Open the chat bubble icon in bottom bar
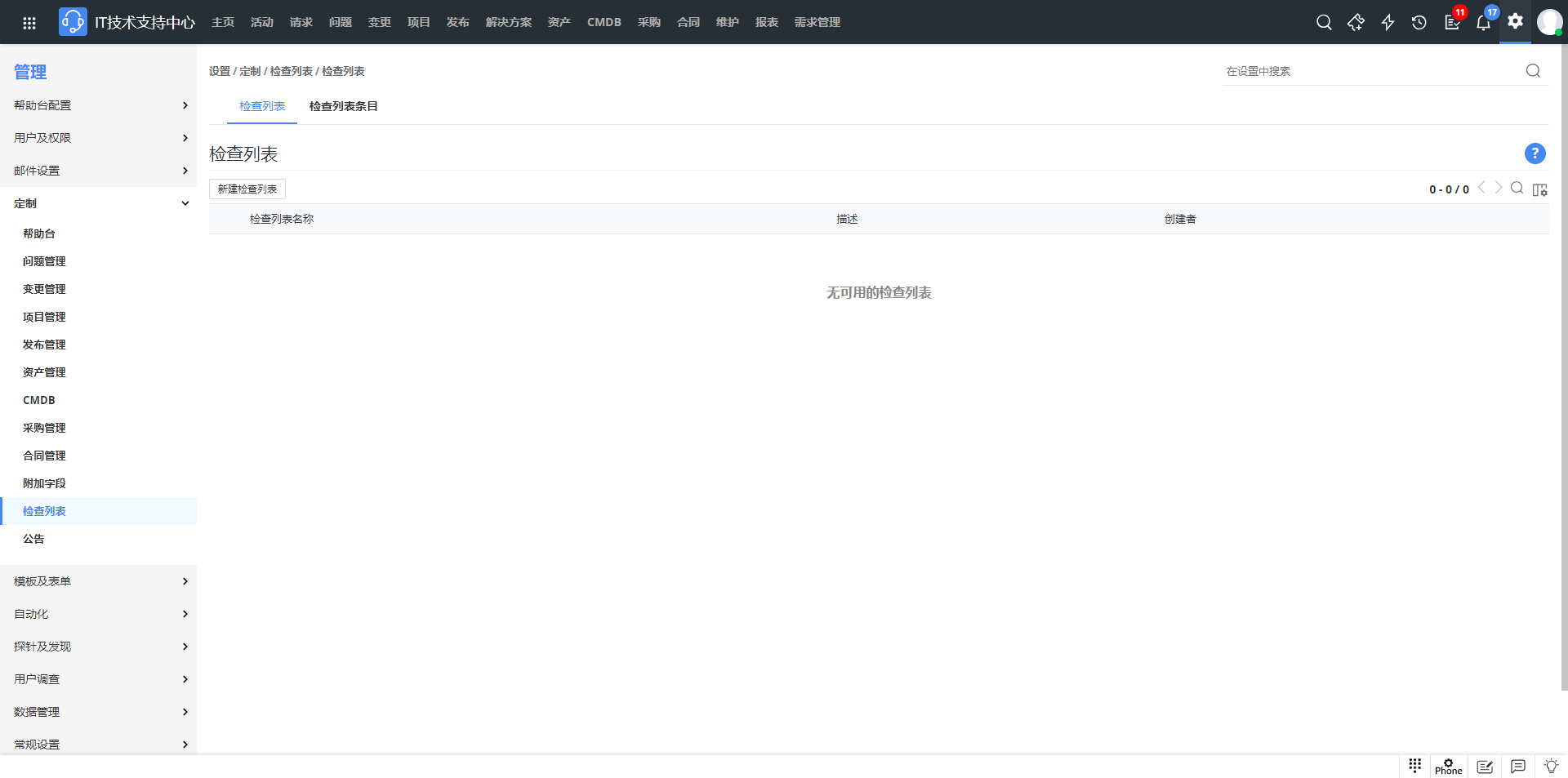The width and height of the screenshot is (1568, 778). tap(1518, 767)
